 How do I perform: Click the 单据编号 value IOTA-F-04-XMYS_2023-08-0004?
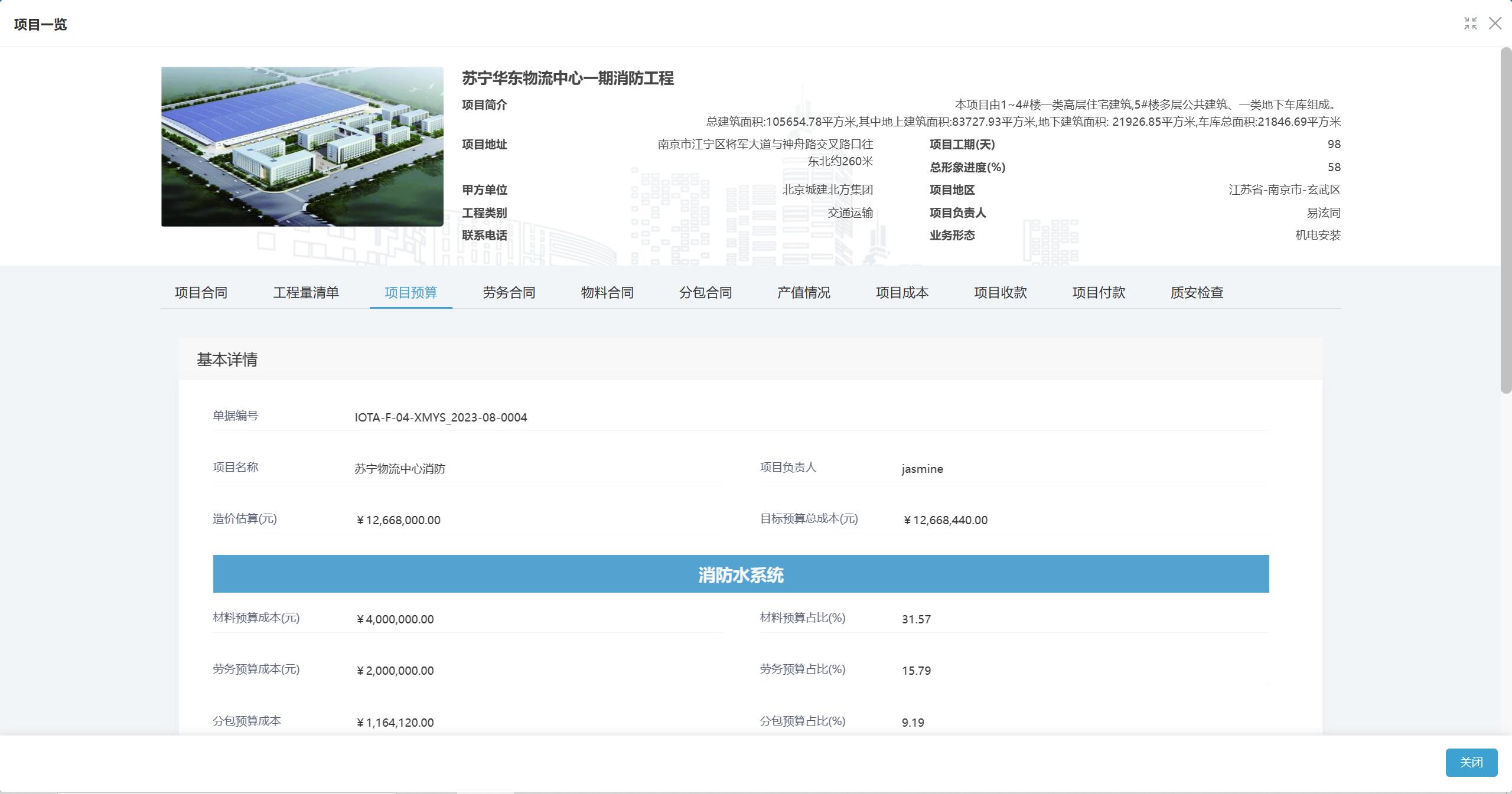tap(441, 417)
